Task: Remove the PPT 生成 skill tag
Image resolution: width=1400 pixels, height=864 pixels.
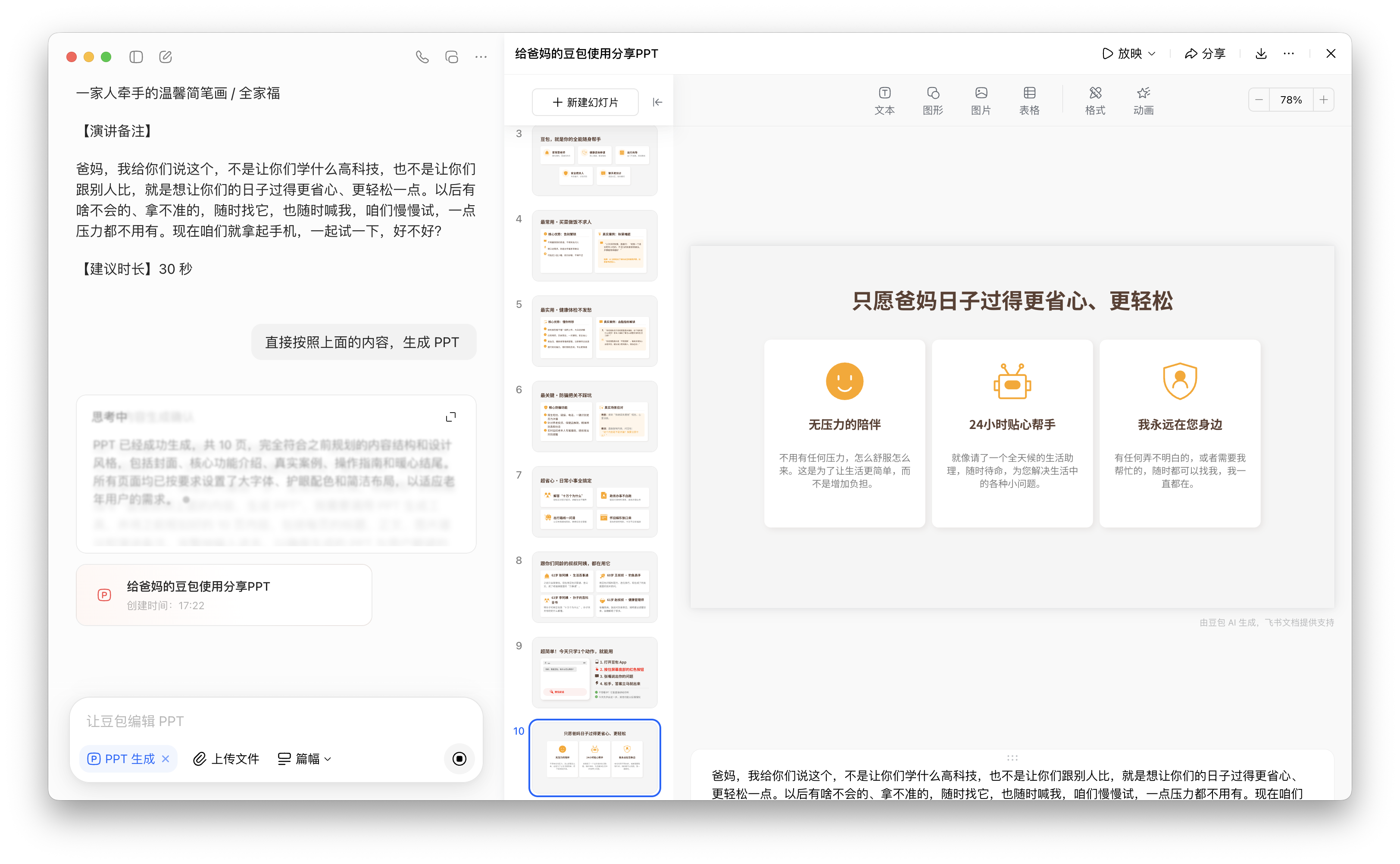Action: click(166, 759)
